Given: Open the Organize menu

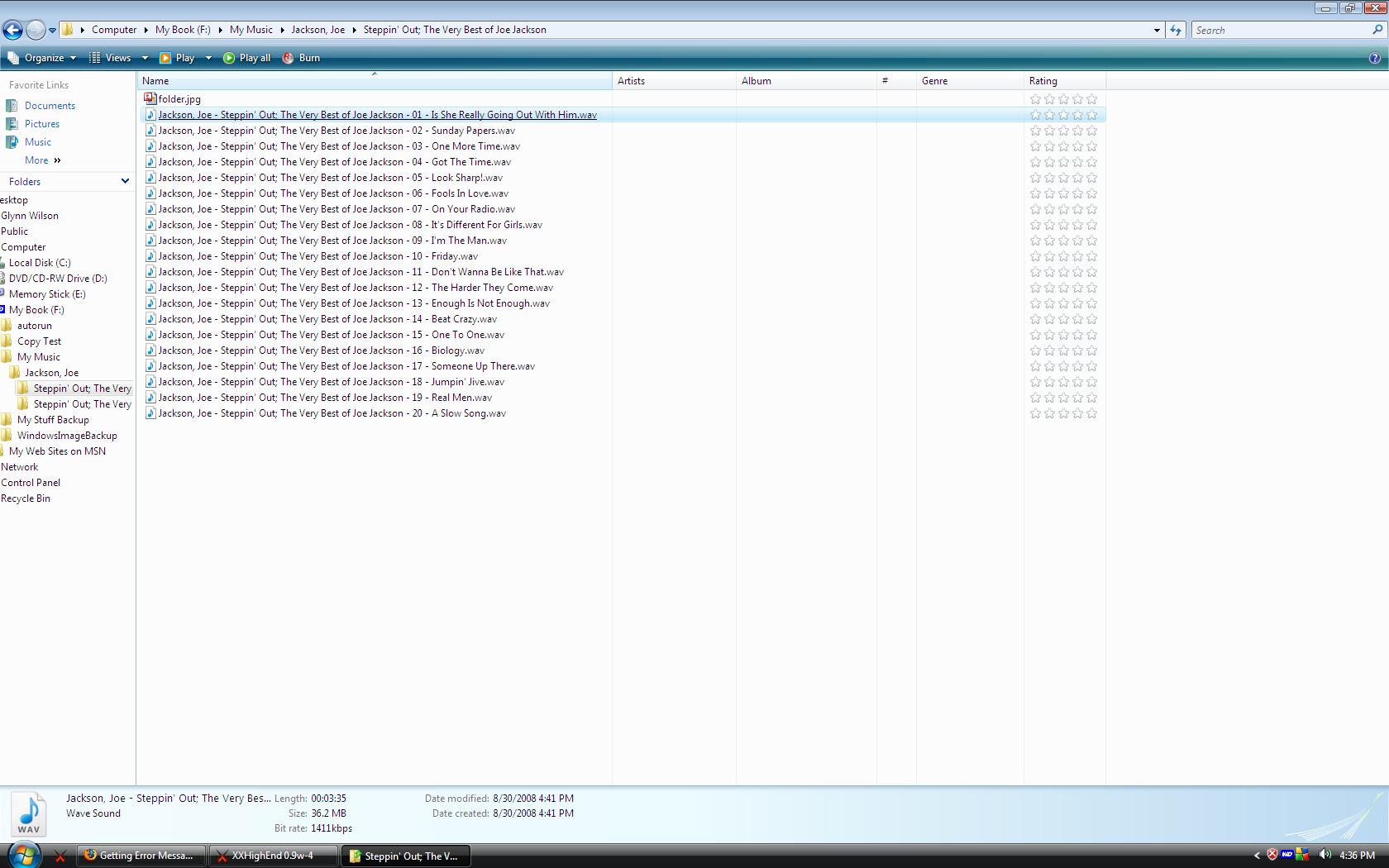Looking at the screenshot, I should 41,58.
